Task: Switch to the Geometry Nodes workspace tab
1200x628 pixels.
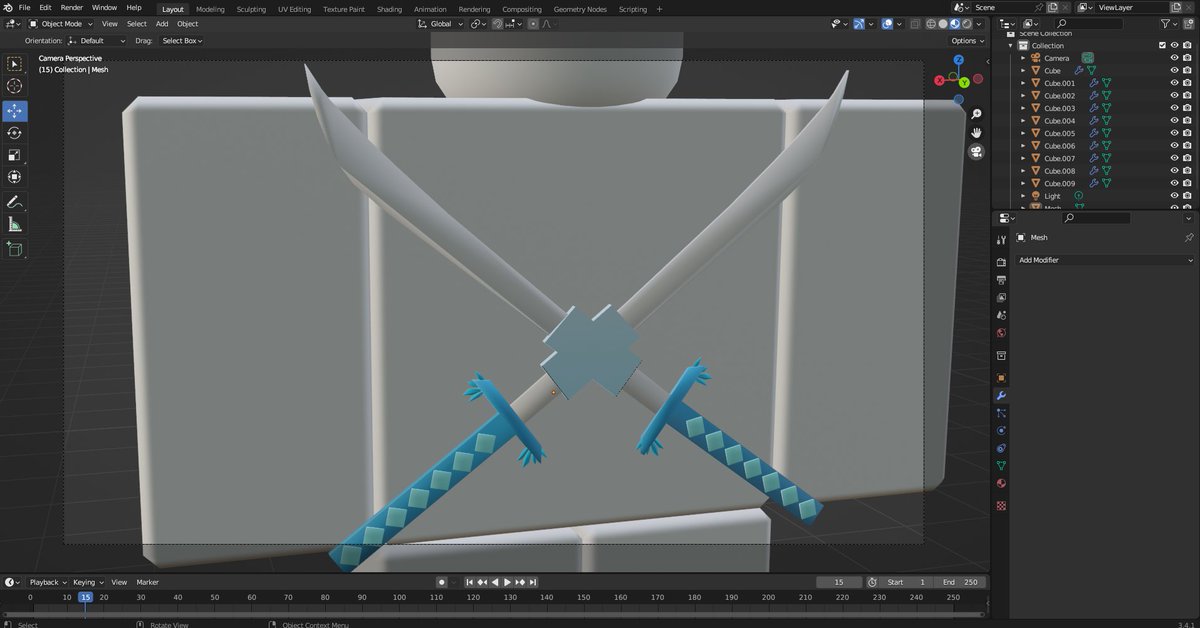Action: (580, 9)
